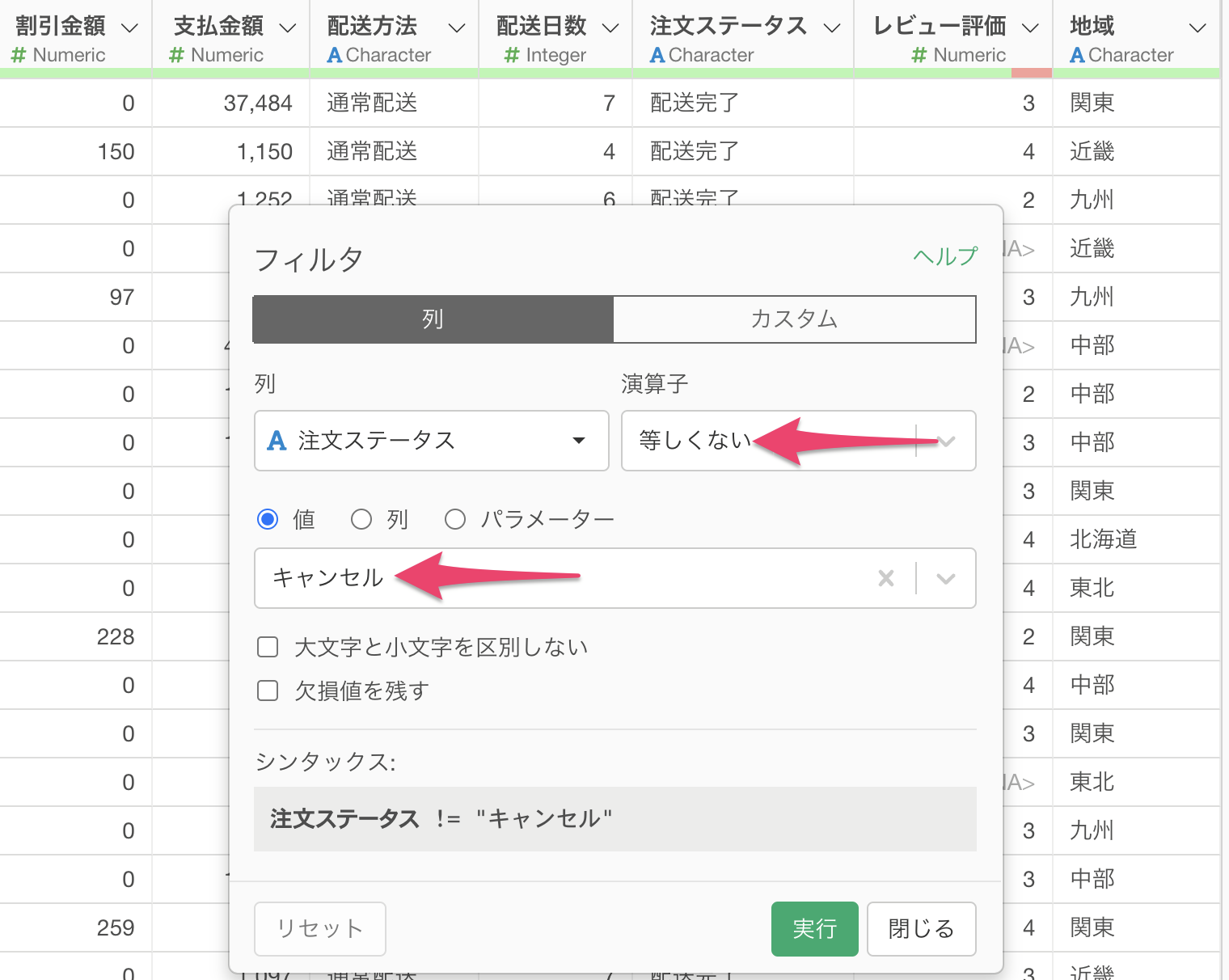Click the red NA indicator bar under レビュー評価
Image resolution: width=1229 pixels, height=980 pixels.
coord(1031,73)
